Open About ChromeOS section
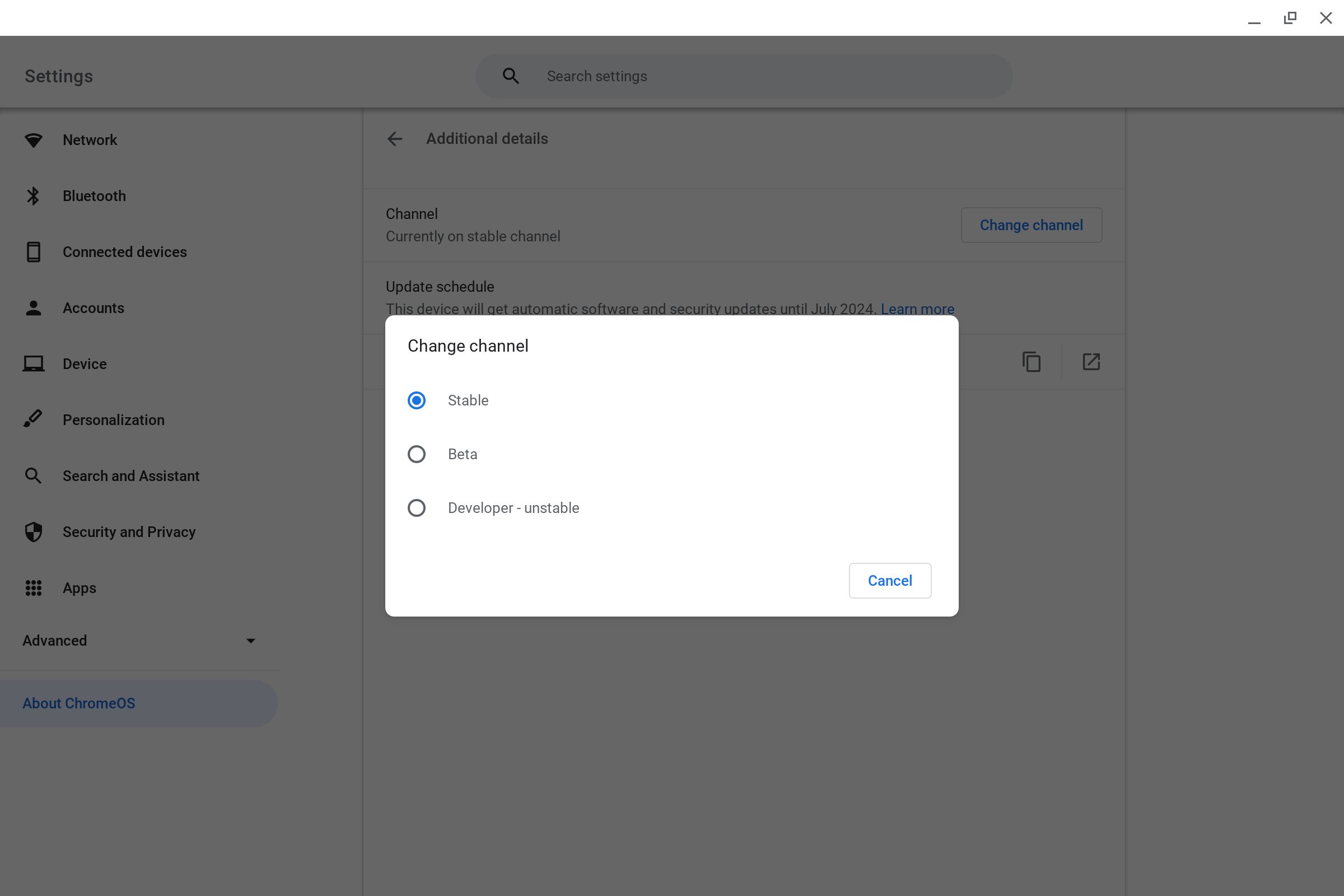 tap(78, 703)
